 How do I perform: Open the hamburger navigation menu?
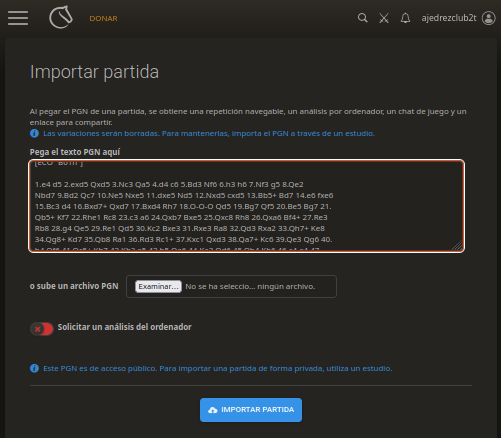pyautogui.click(x=18, y=18)
